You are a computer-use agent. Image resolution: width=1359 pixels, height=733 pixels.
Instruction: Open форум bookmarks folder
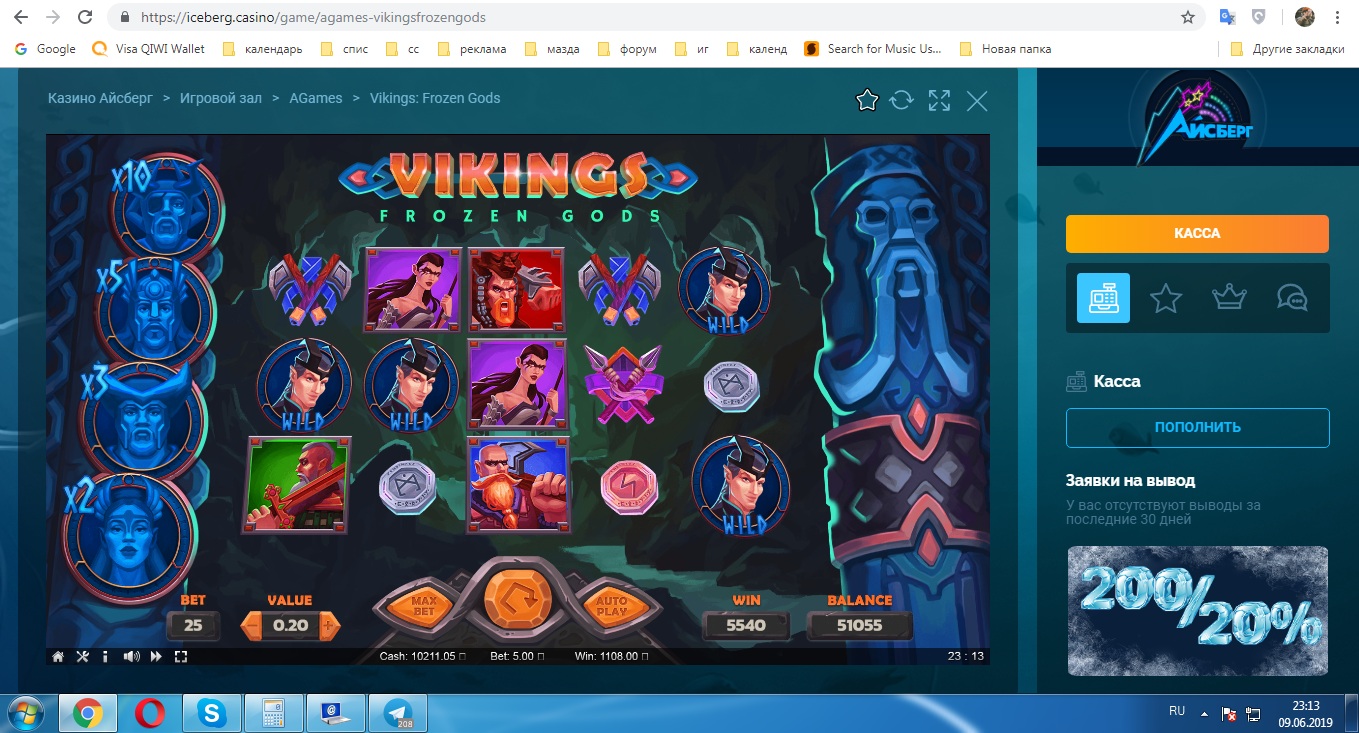(628, 48)
